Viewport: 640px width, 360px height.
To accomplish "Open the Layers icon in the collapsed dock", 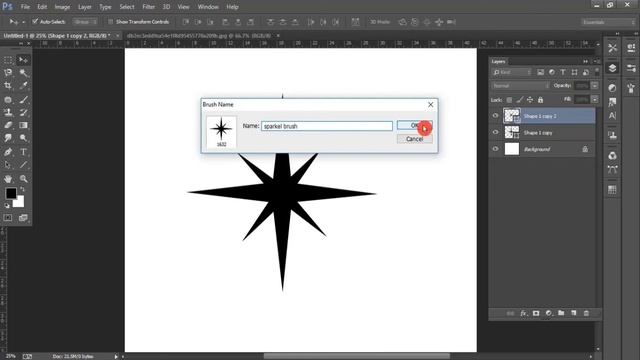I will 612,68.
